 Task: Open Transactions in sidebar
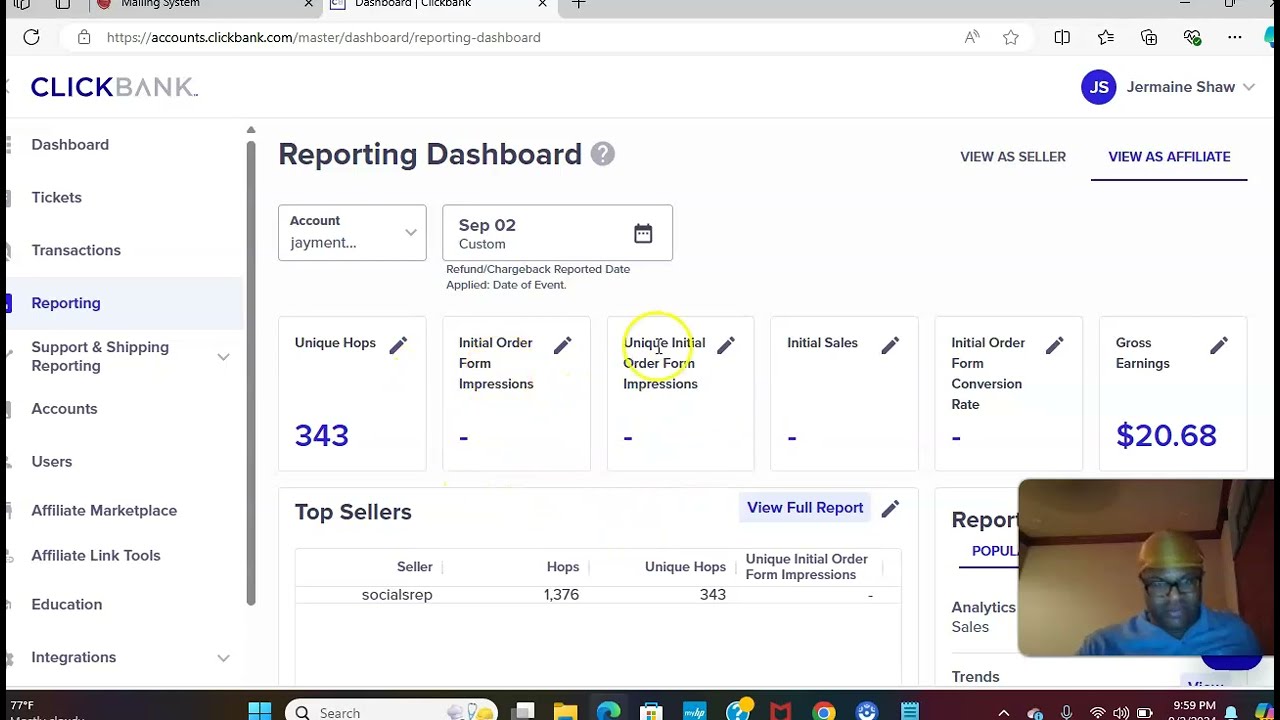76,251
